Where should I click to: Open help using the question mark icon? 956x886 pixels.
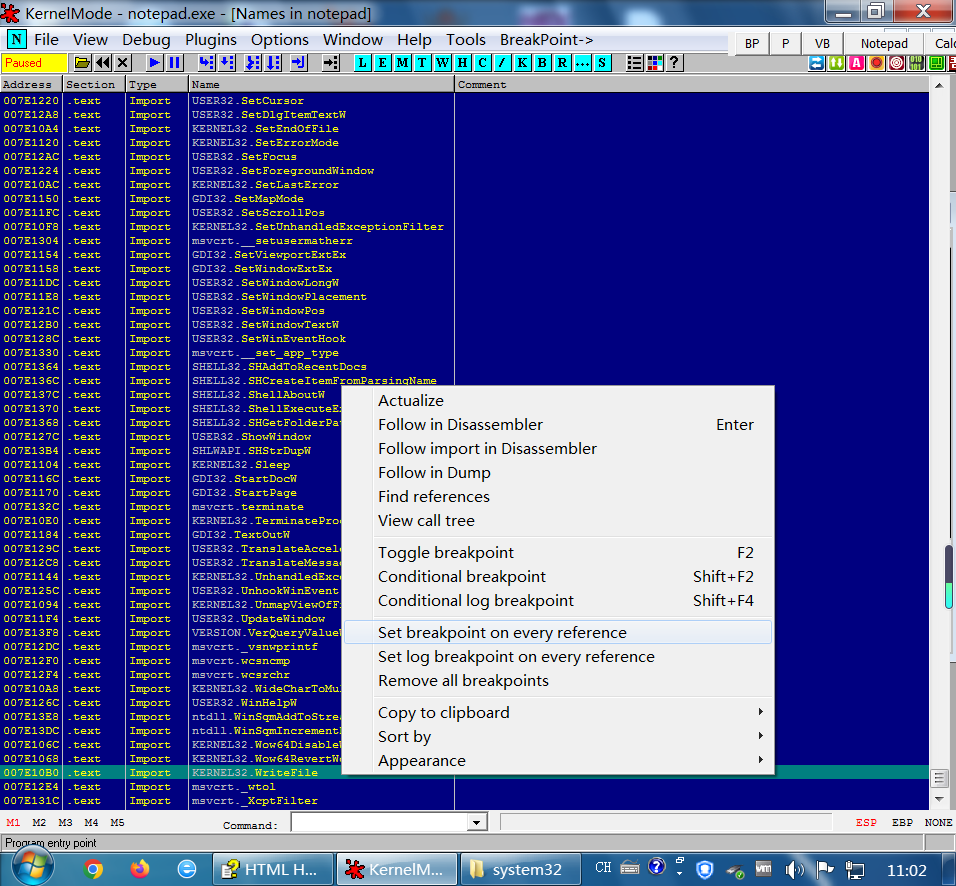pyautogui.click(x=672, y=62)
